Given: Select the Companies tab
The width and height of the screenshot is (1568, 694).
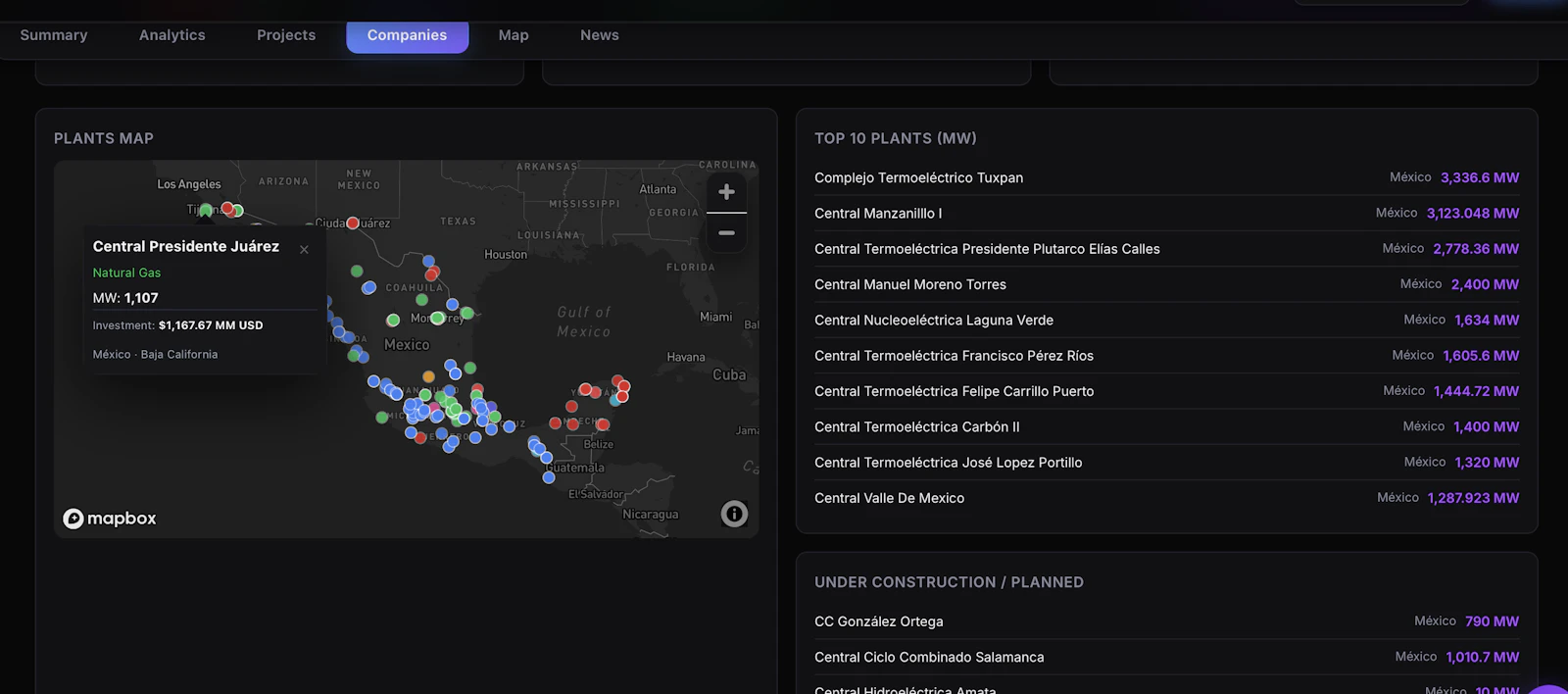Looking at the screenshot, I should (408, 35).
